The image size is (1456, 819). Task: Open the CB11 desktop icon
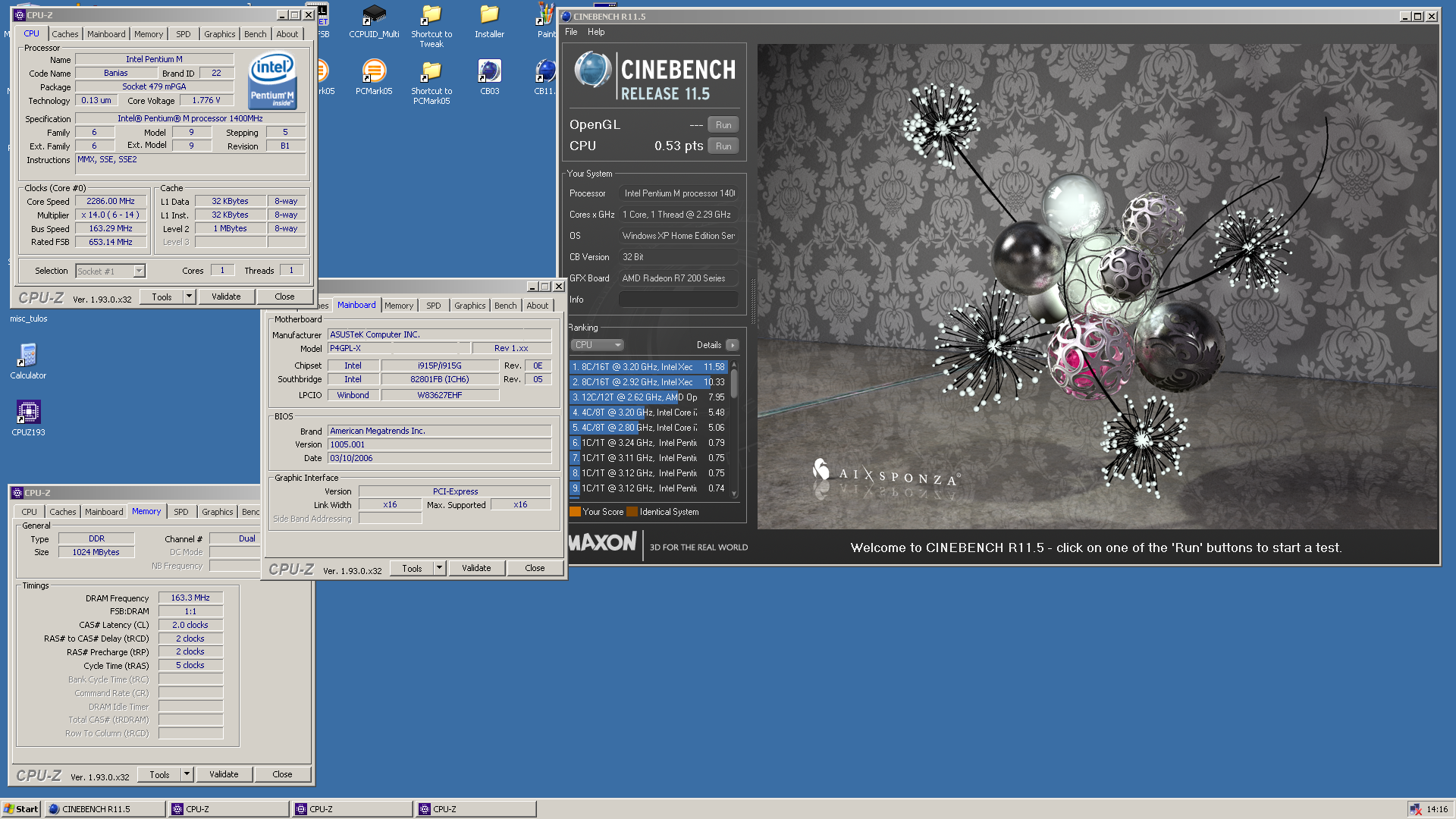point(545,77)
